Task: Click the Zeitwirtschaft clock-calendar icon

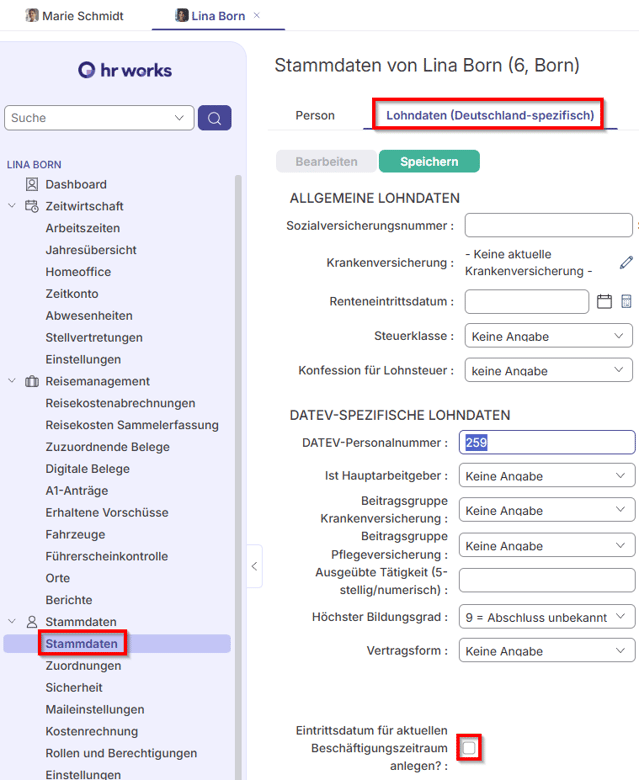Action: (32, 206)
